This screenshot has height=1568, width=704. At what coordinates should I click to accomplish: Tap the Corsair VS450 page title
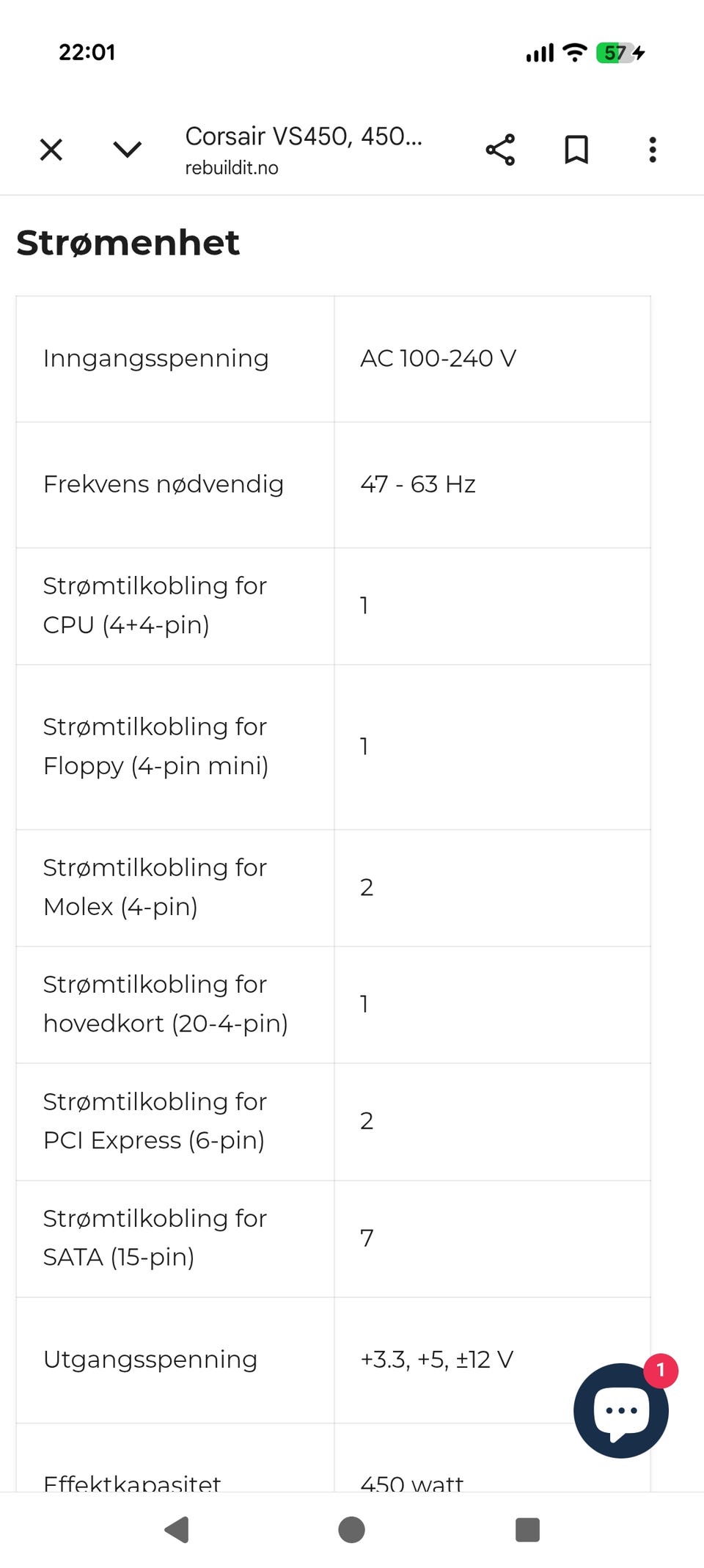click(x=304, y=136)
